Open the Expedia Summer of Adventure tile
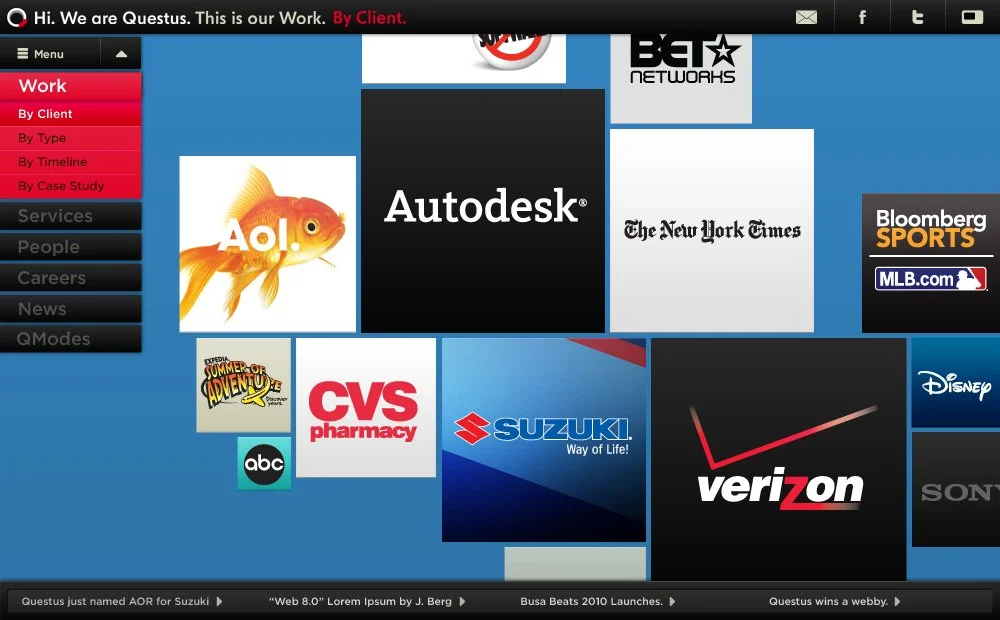This screenshot has width=1000, height=620. (x=243, y=385)
